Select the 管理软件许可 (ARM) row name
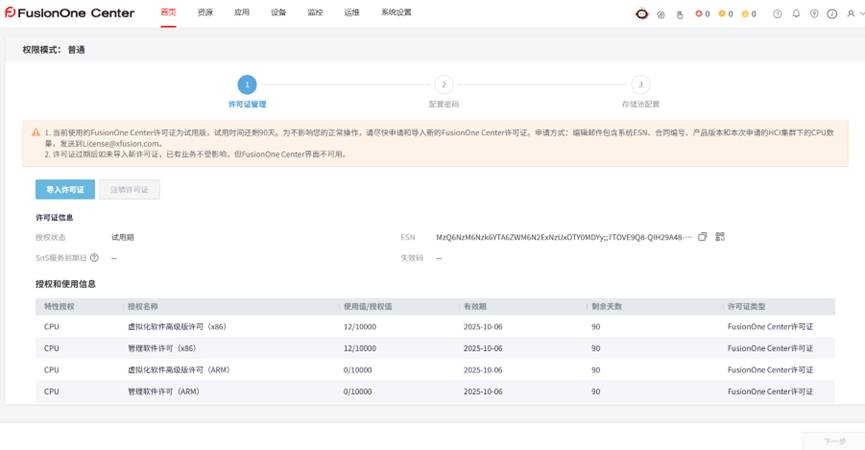 pos(163,391)
